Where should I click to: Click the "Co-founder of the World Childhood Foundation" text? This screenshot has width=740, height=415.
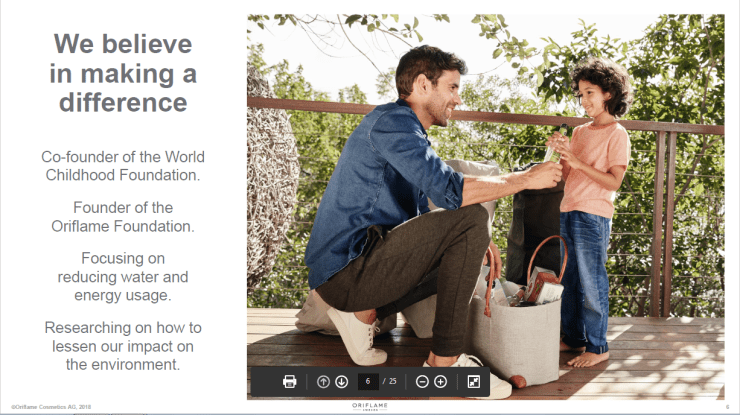pos(123,166)
